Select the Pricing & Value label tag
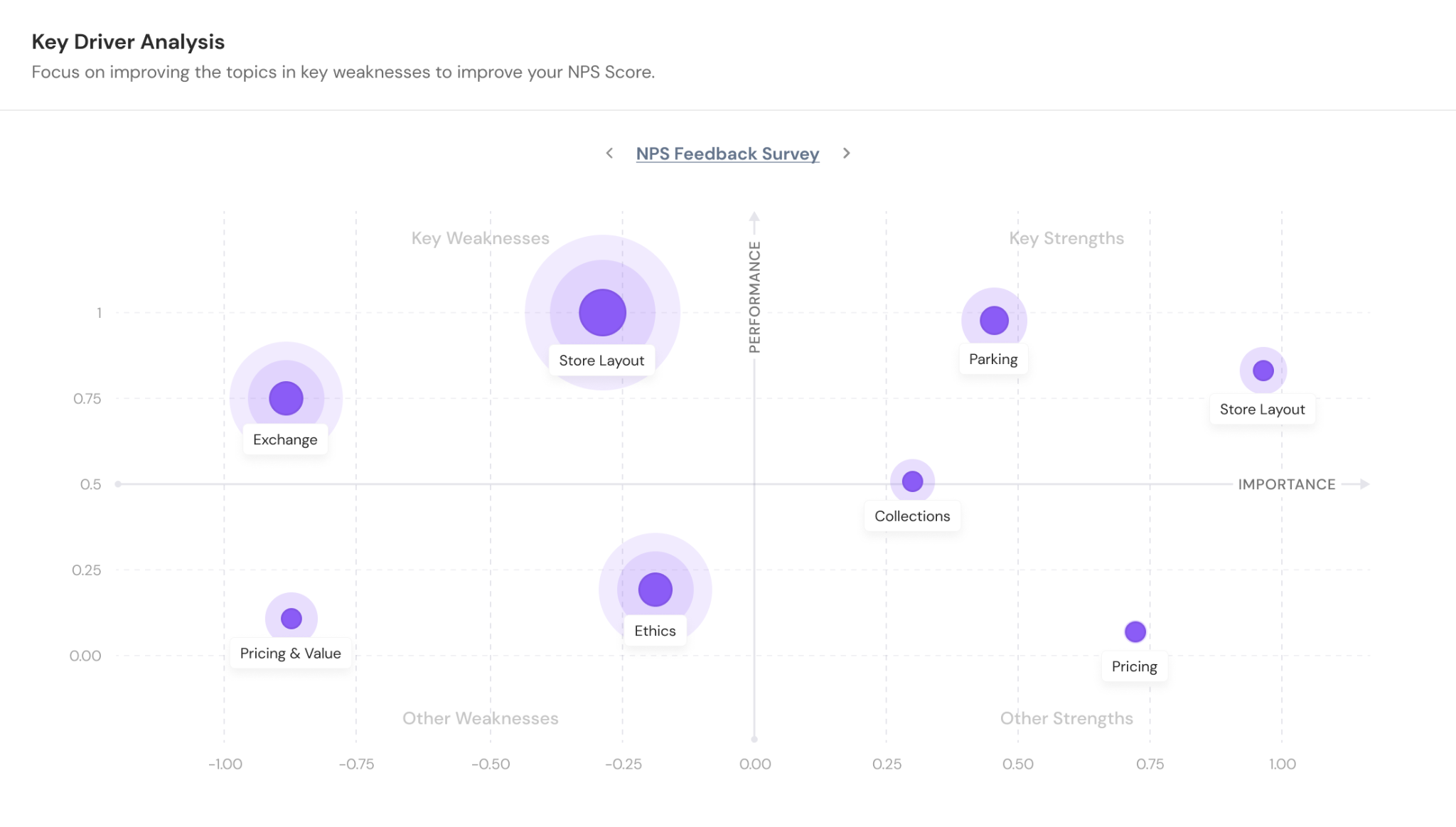This screenshot has height=827, width=1456. click(290, 653)
